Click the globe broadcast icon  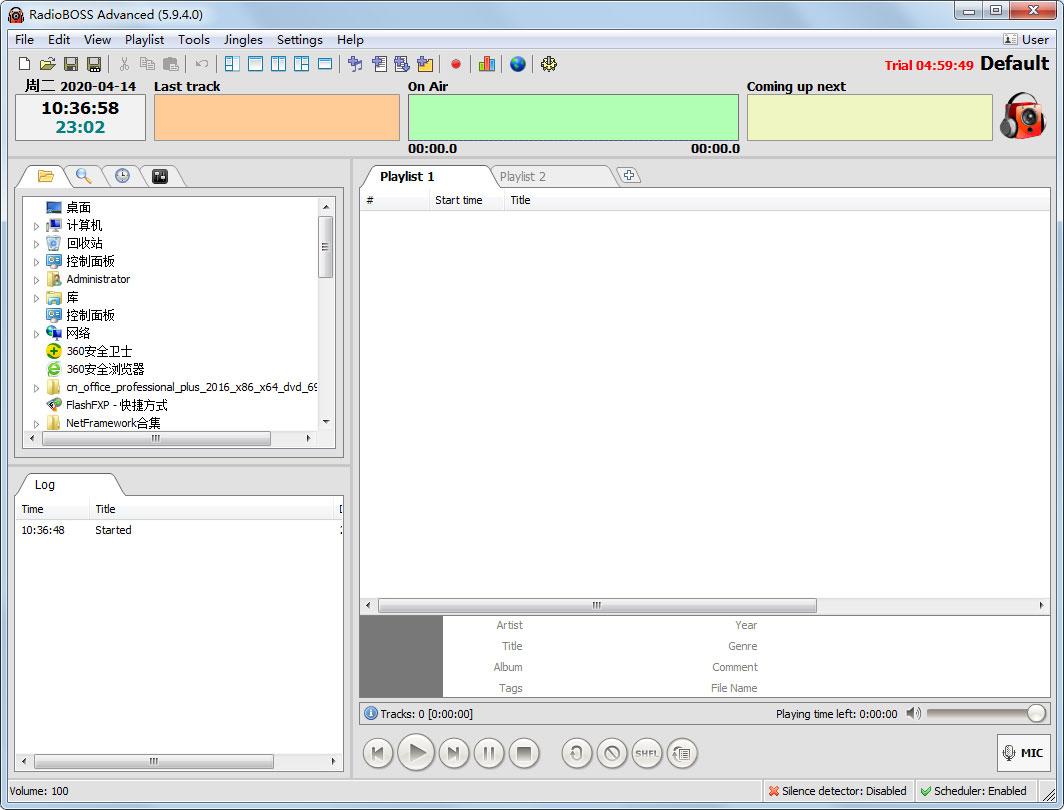[x=517, y=64]
